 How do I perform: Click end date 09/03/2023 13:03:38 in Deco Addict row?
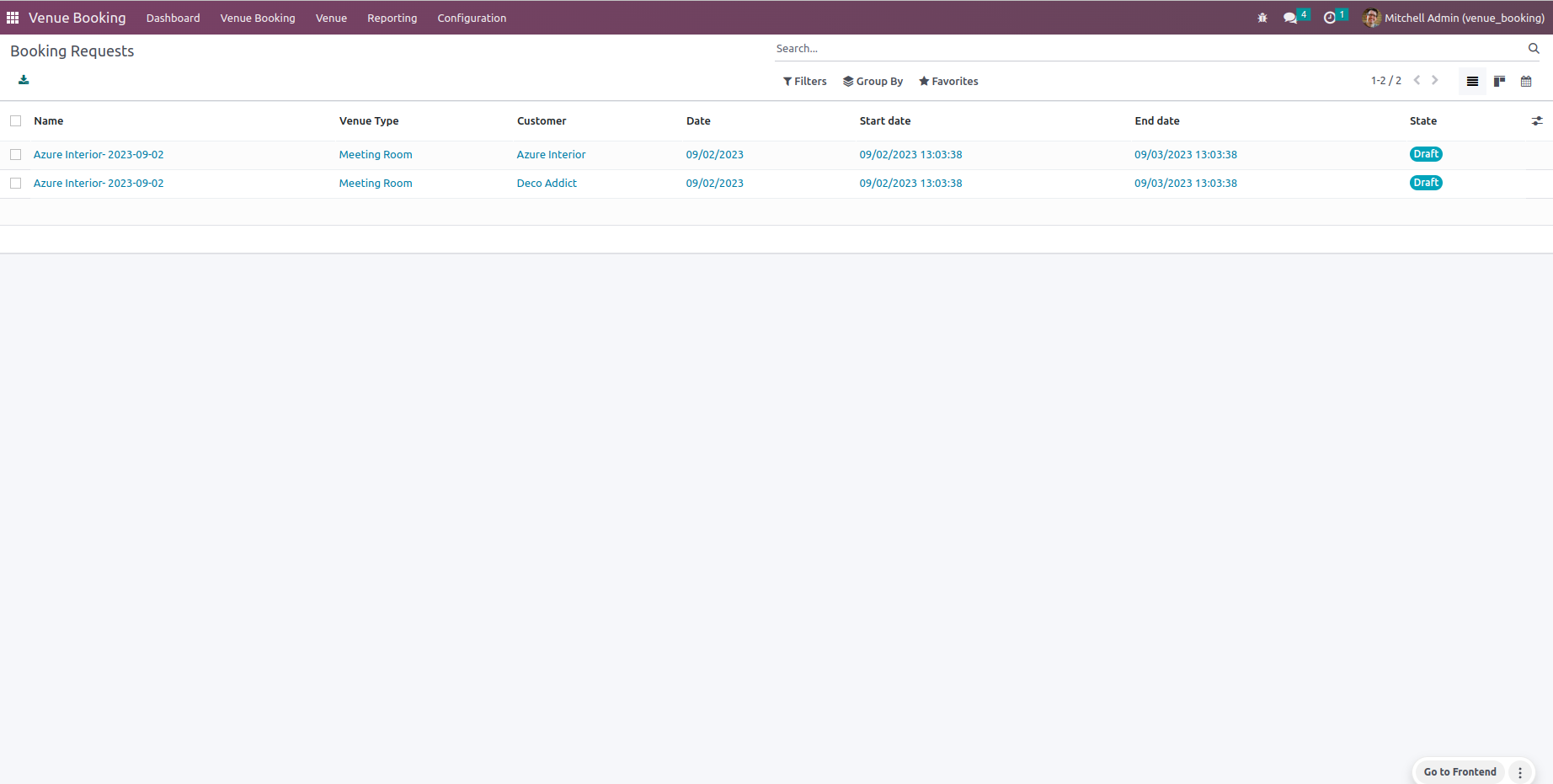pyautogui.click(x=1186, y=184)
